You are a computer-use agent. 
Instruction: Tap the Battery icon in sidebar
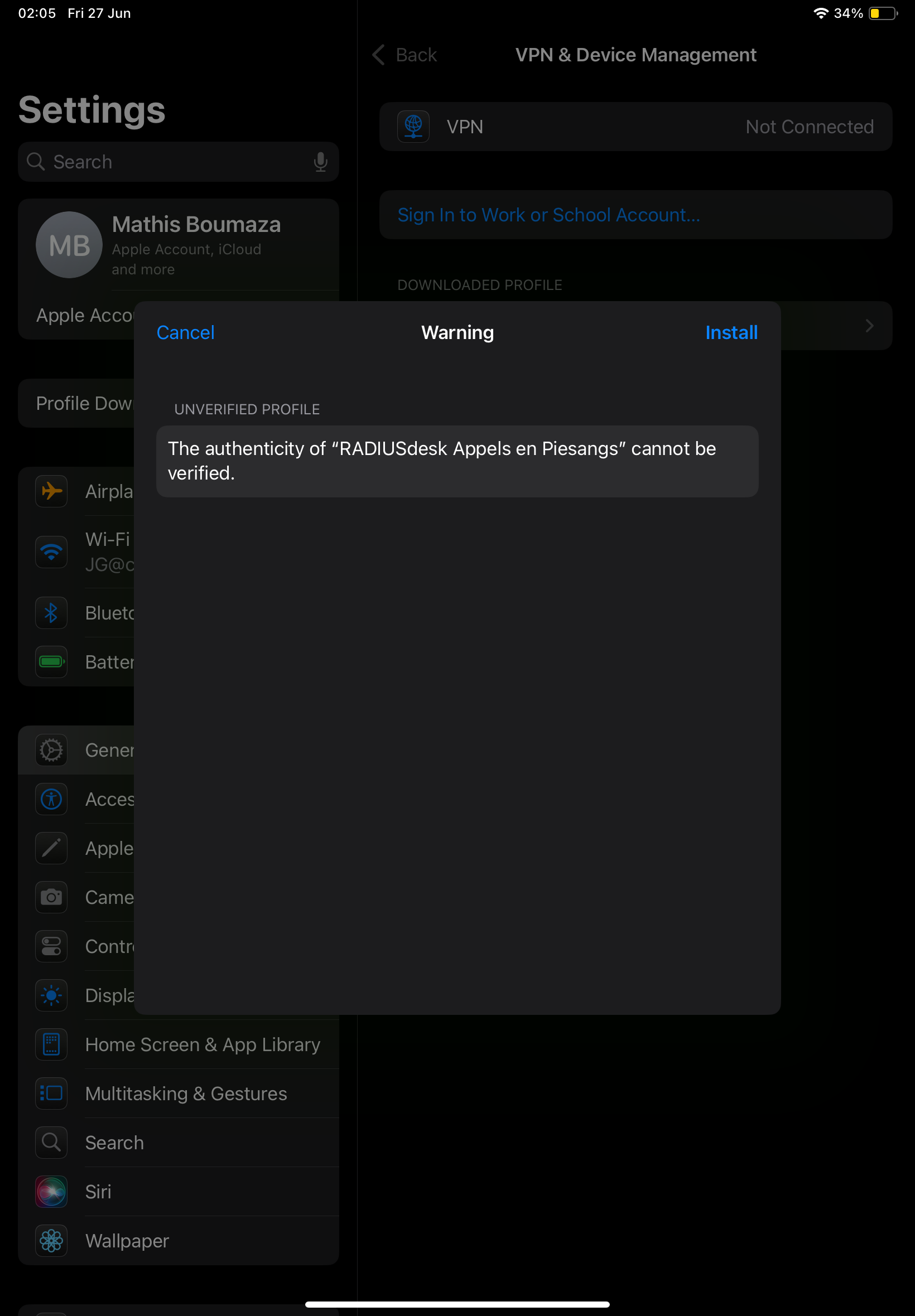[51, 662]
